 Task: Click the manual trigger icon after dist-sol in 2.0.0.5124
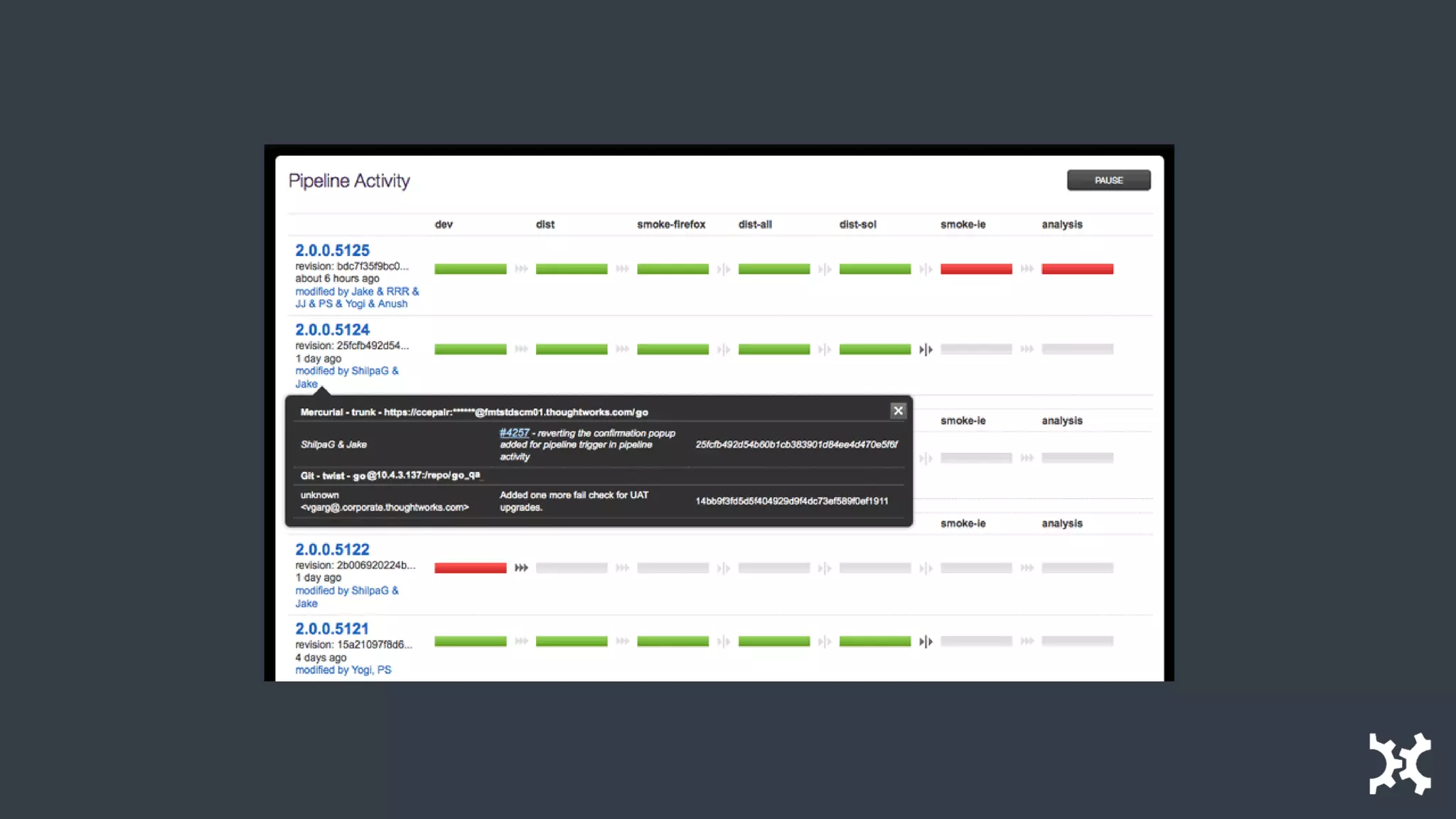click(925, 349)
